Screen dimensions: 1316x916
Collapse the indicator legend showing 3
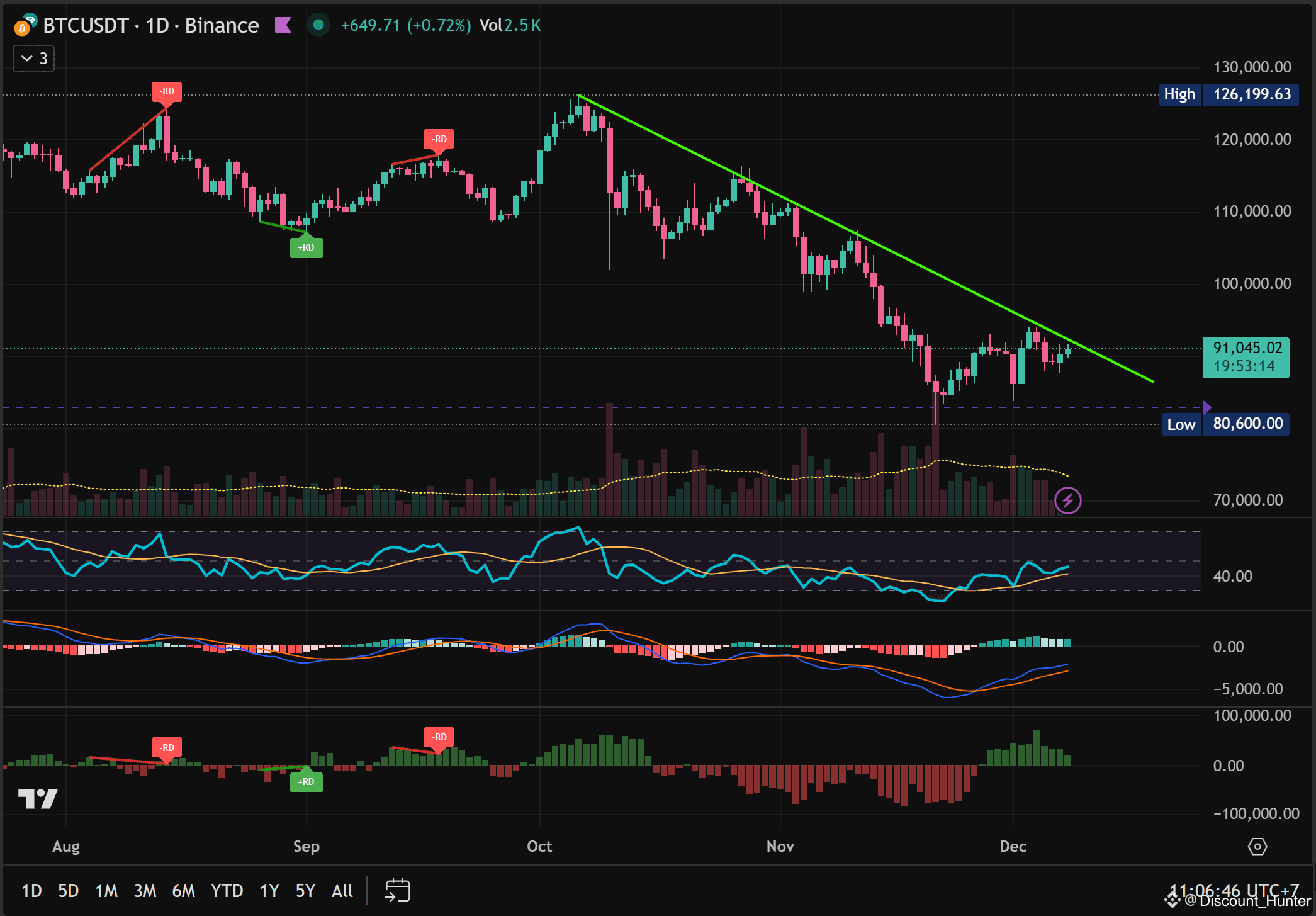(34, 59)
